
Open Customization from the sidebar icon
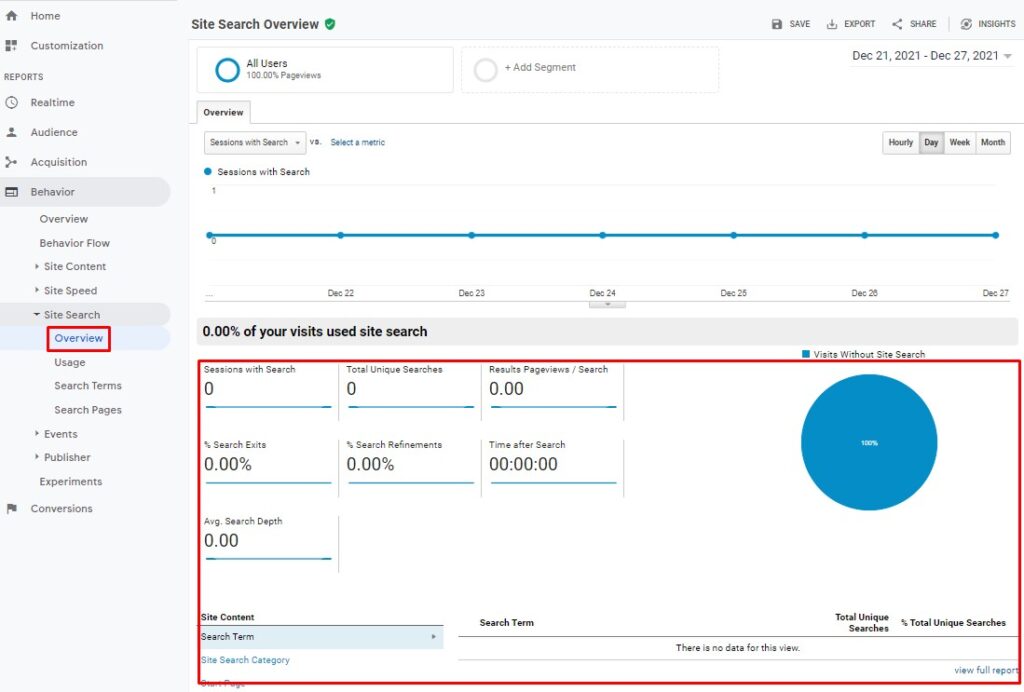pos(11,45)
